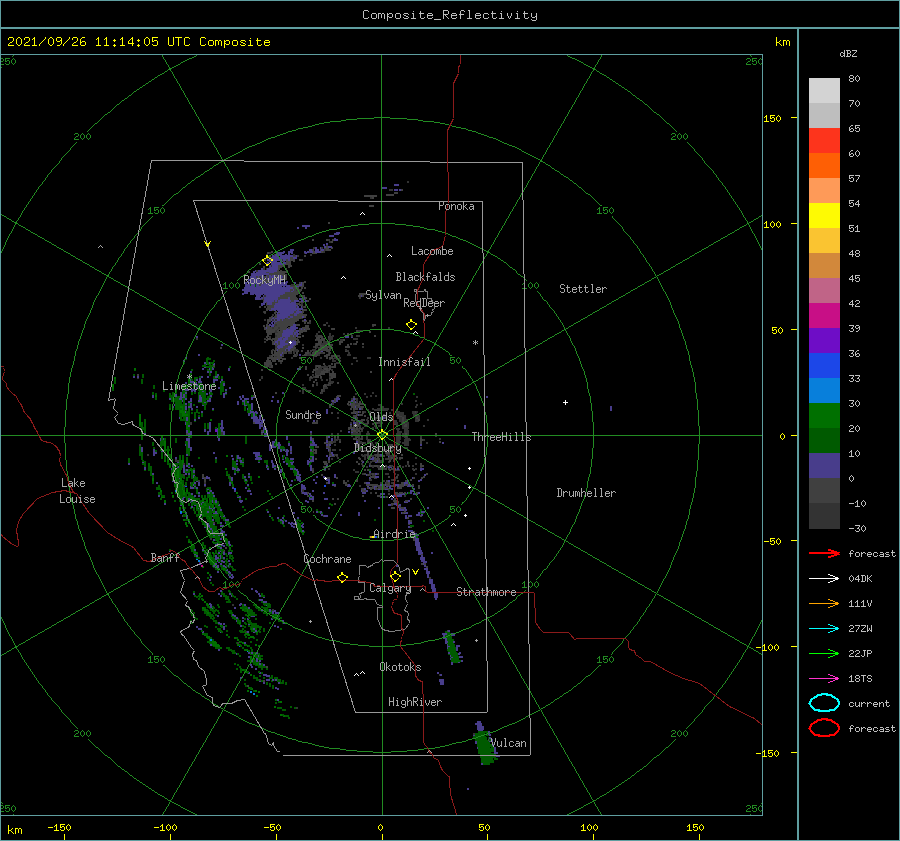Click the Strathmore town label
The height and width of the screenshot is (841, 900).
486,592
